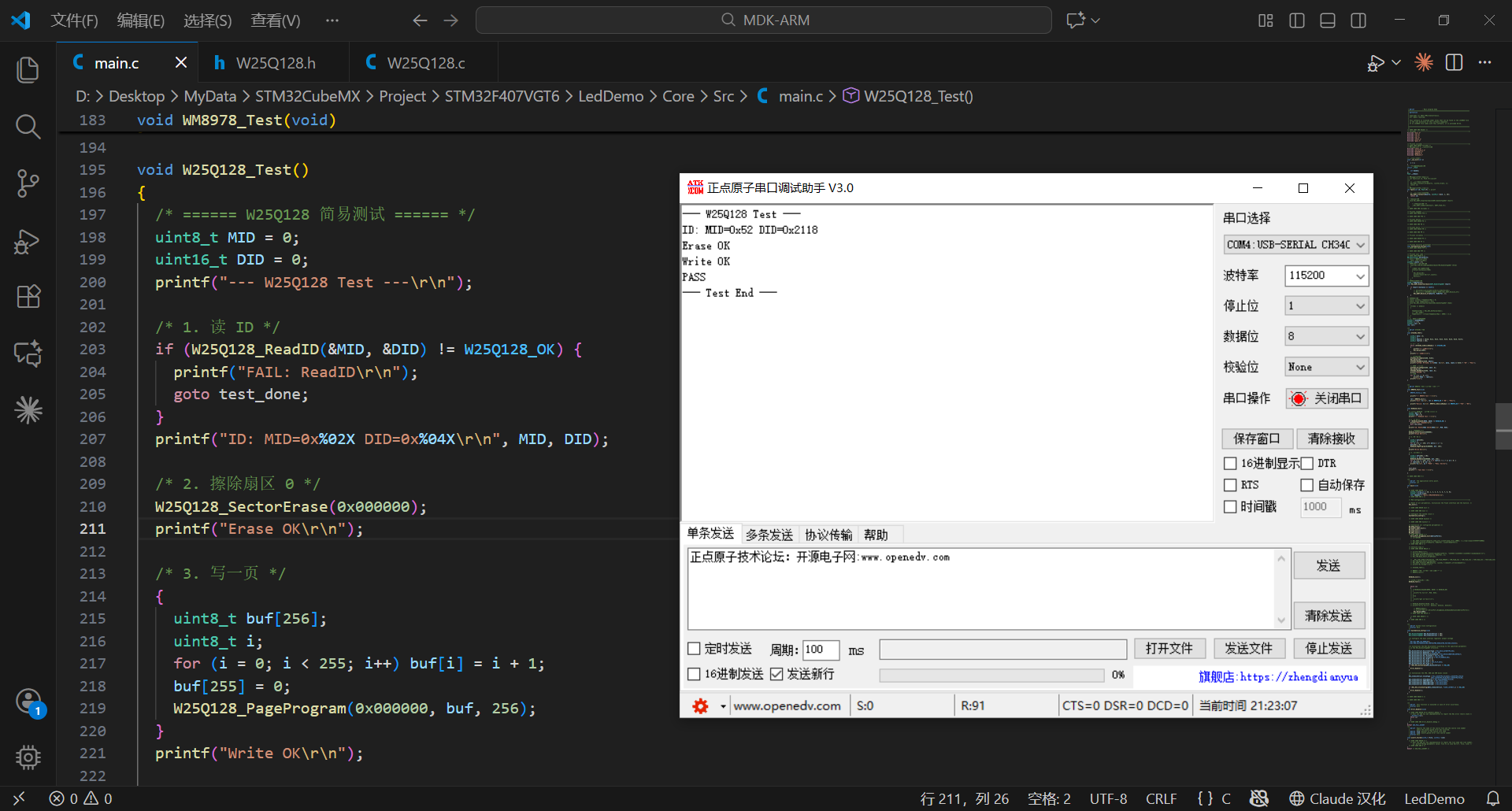Enable 自动保存 checkbox
1512x811 pixels.
pos(1307,485)
